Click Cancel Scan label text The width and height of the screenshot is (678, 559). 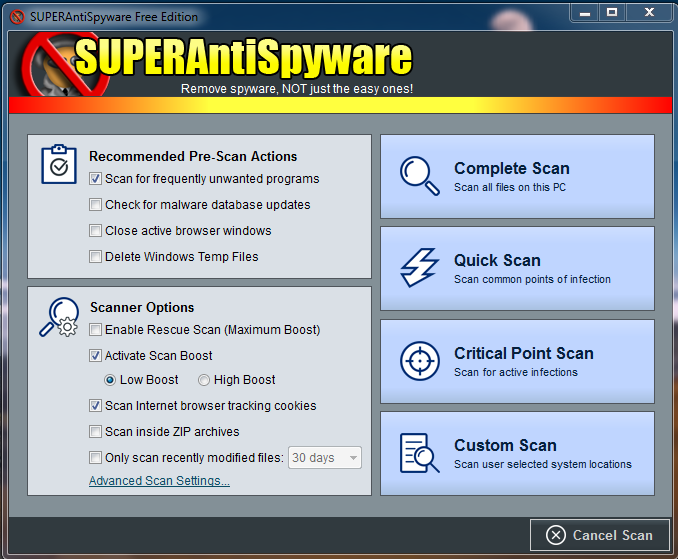click(612, 535)
